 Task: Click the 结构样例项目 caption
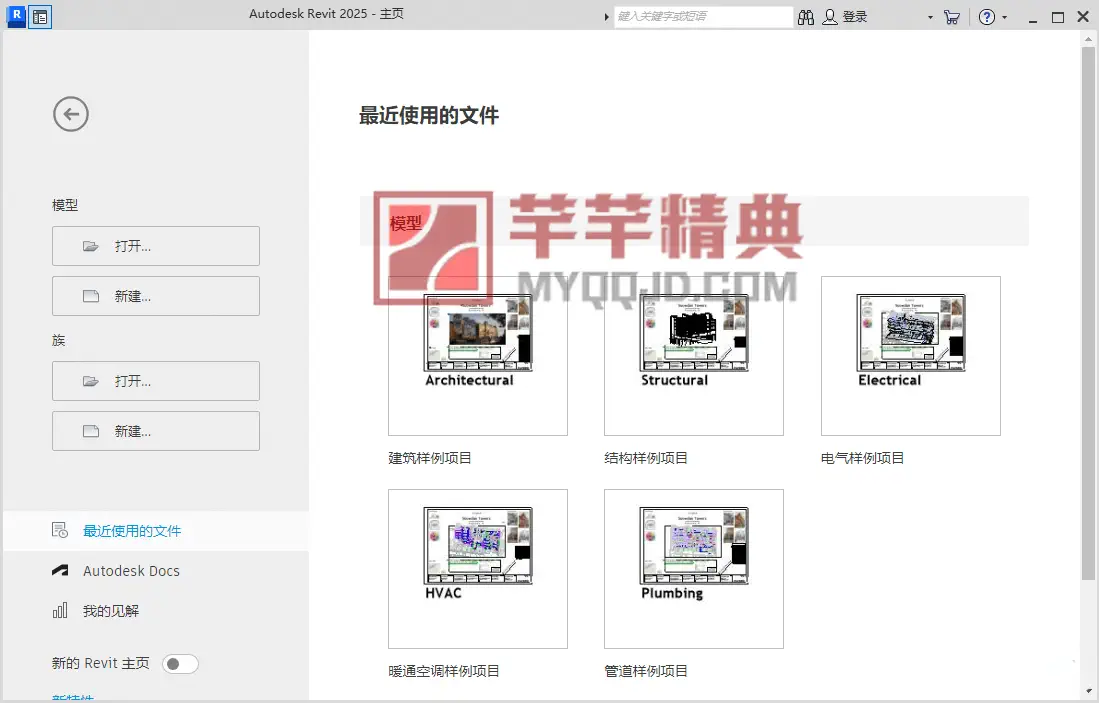tap(646, 458)
